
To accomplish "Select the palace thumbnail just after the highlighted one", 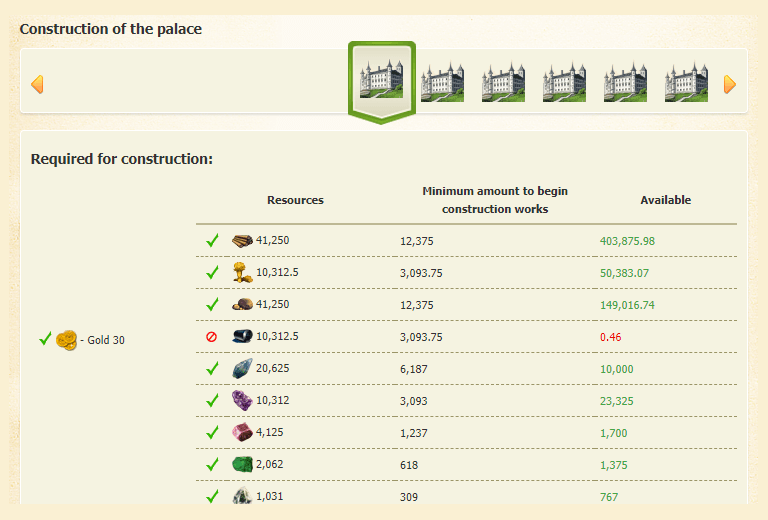I will click(x=442, y=82).
